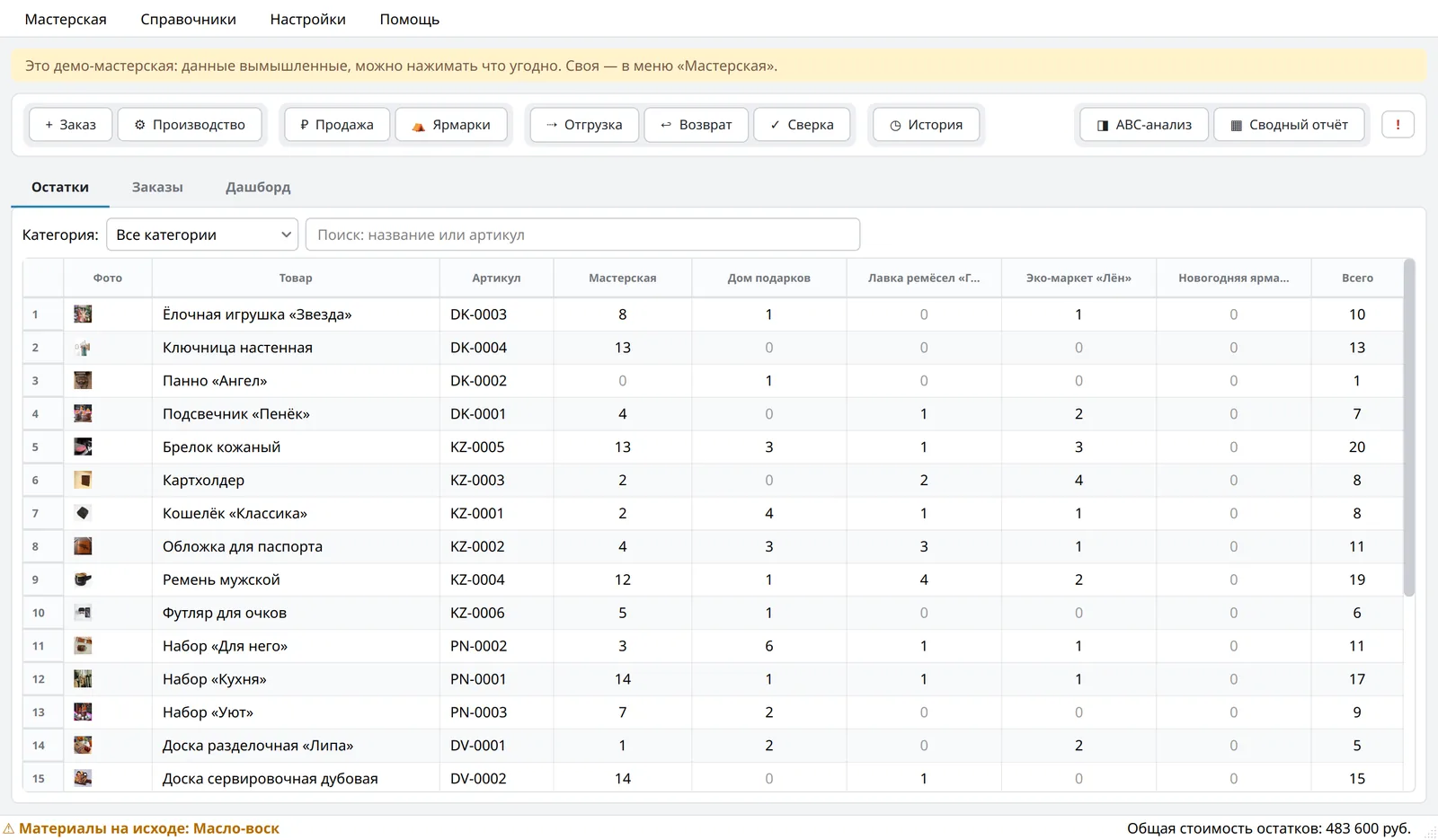
Task: Click the + Заказ button
Action: click(x=70, y=125)
